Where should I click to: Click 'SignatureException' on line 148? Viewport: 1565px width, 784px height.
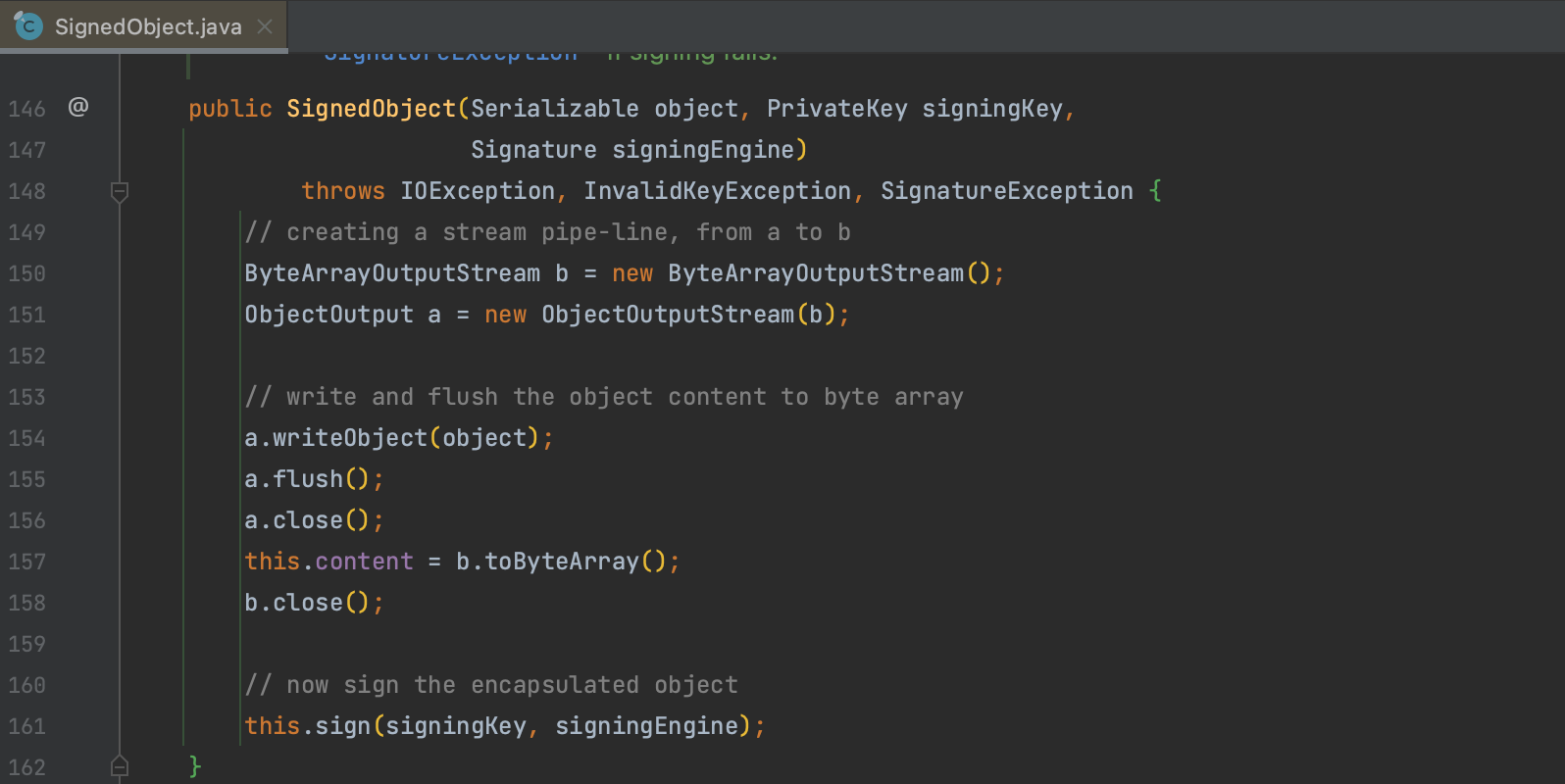coord(1007,191)
